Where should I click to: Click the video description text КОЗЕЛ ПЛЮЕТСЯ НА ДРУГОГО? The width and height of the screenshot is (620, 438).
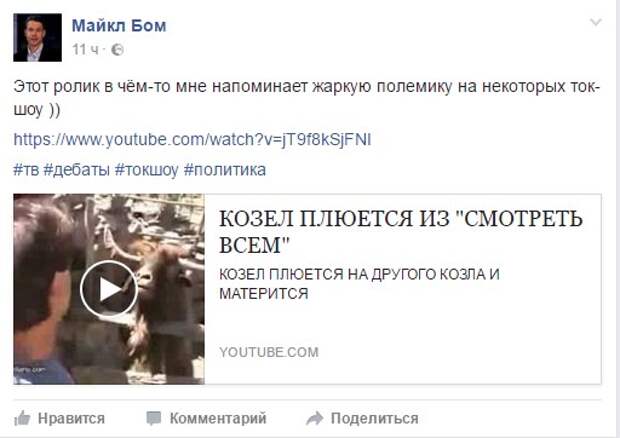(x=359, y=284)
